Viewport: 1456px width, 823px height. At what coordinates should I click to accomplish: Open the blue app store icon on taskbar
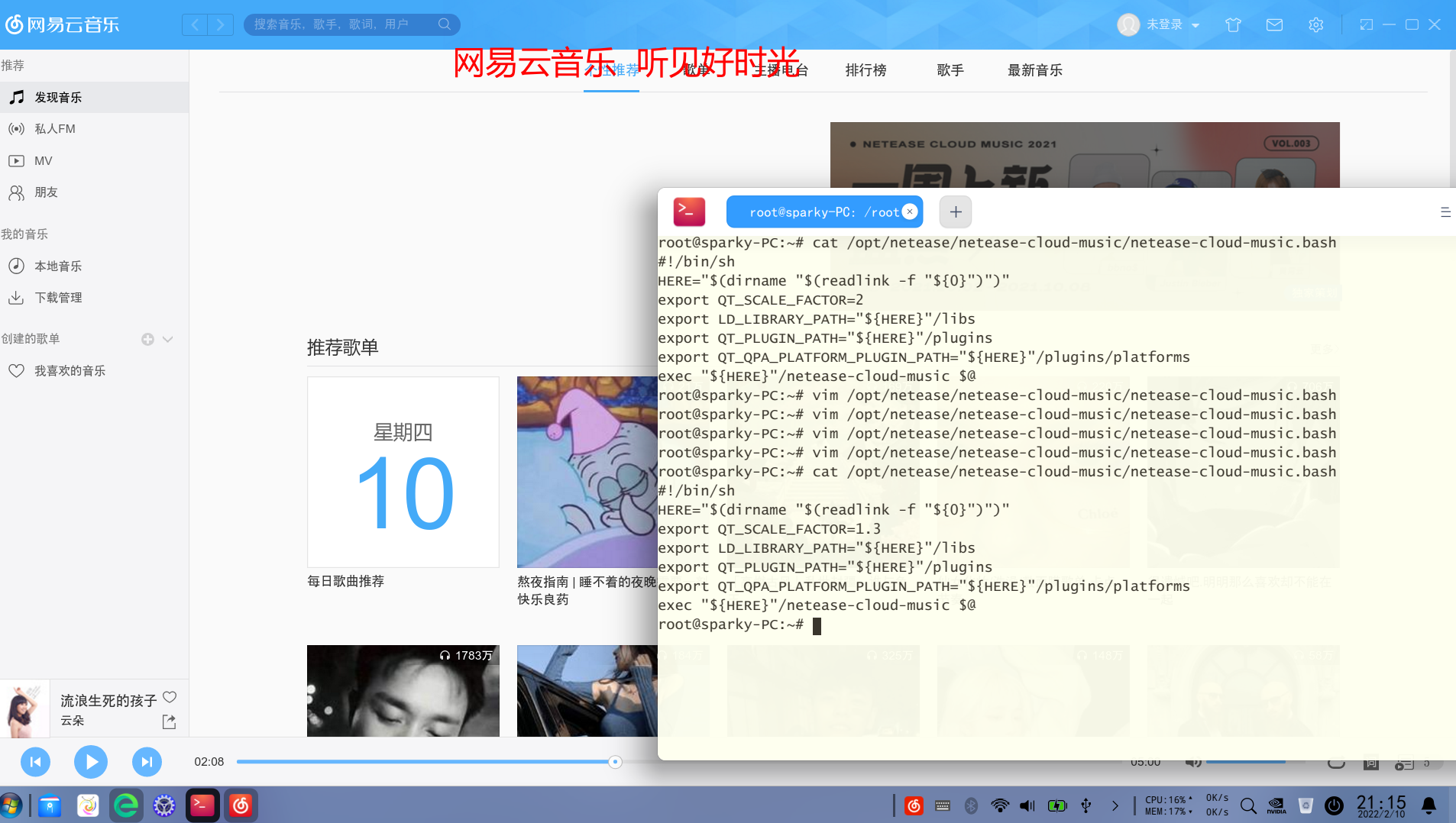[50, 805]
